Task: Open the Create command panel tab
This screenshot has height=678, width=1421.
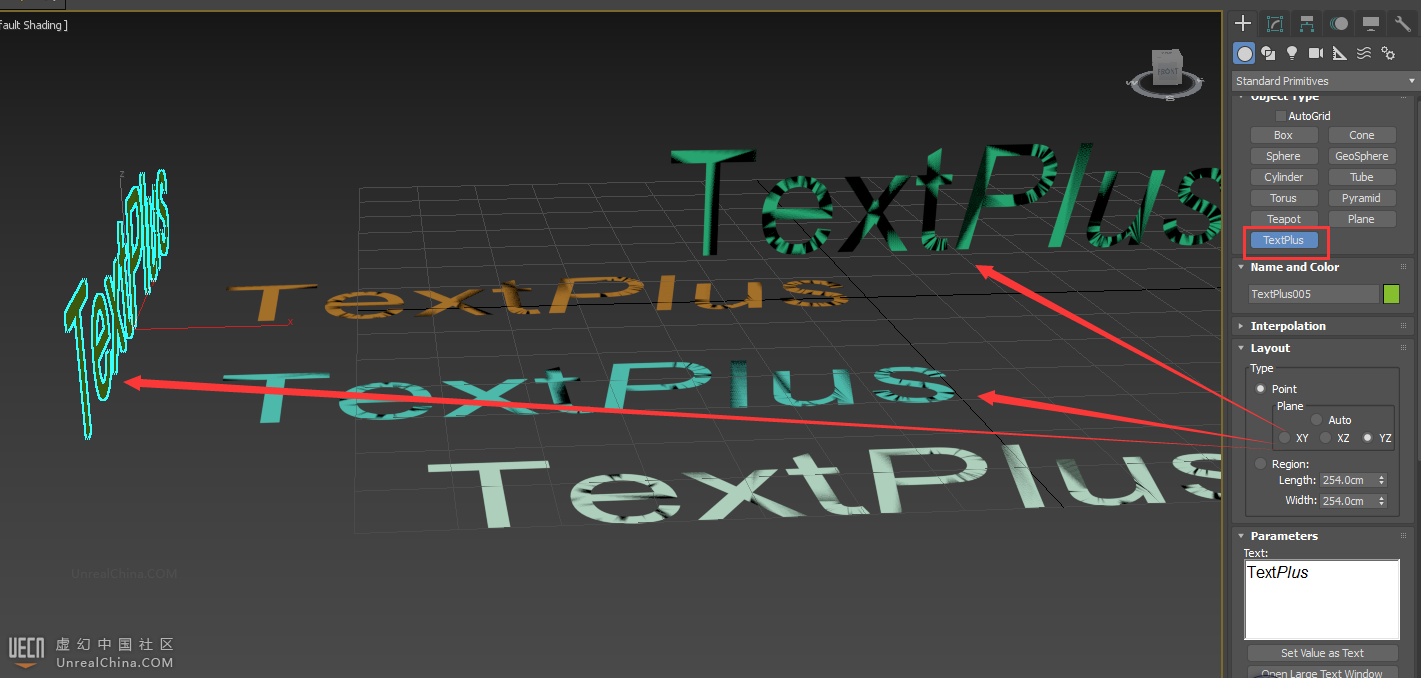Action: coord(1243,23)
